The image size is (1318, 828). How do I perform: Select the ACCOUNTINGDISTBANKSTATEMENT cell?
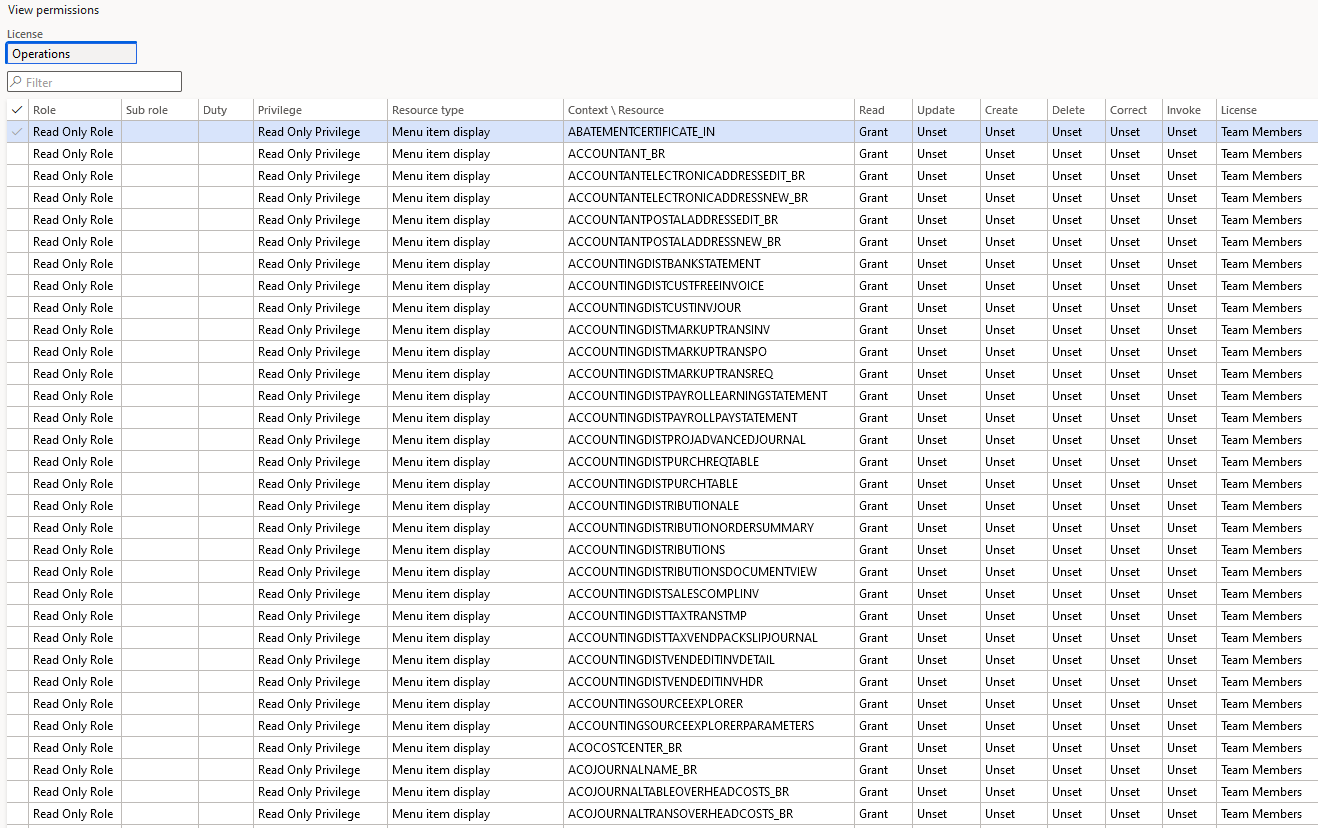click(x=709, y=264)
